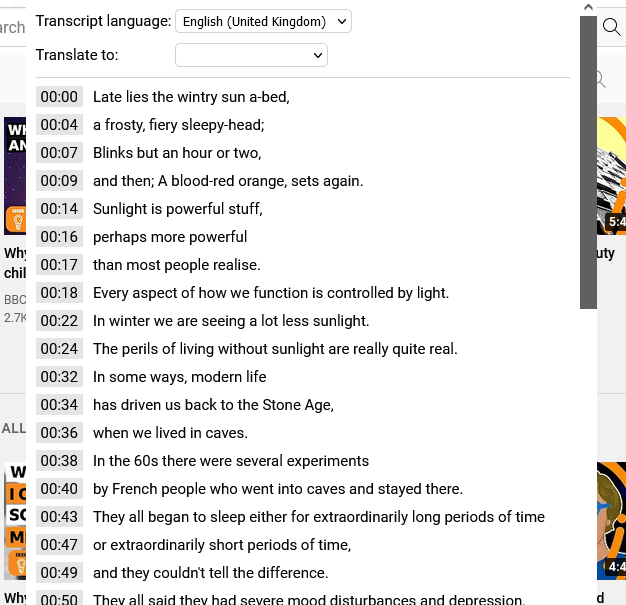Open the purple video thumbnail at left

click(15, 176)
